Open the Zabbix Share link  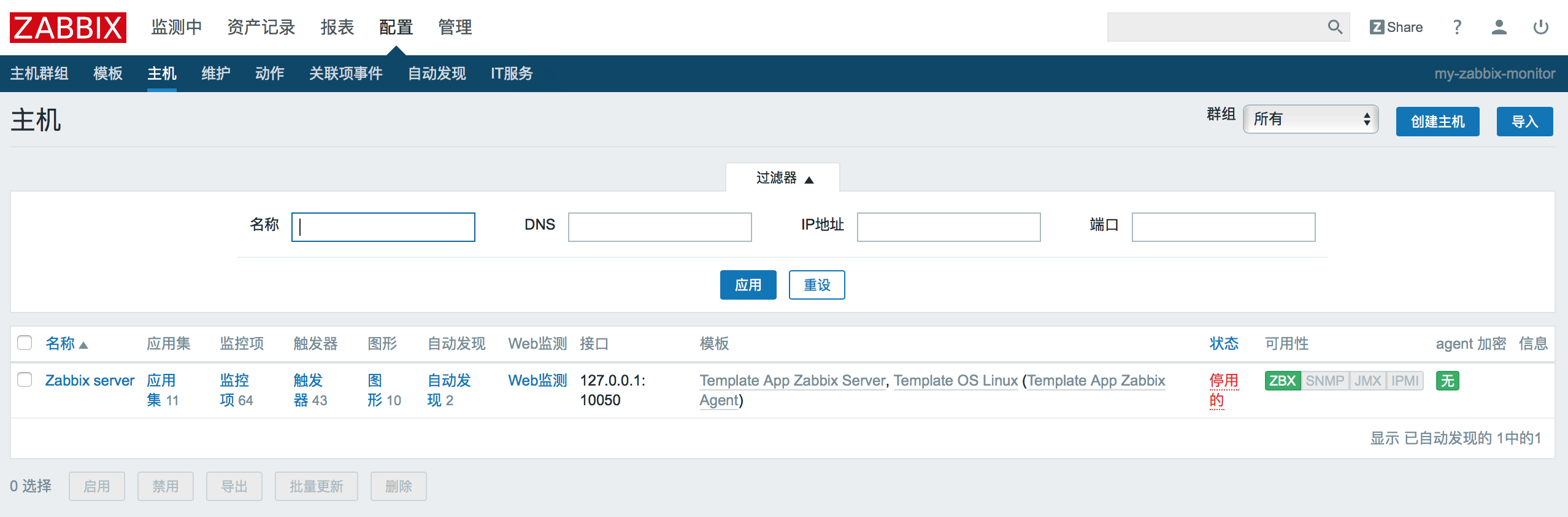click(x=1396, y=27)
